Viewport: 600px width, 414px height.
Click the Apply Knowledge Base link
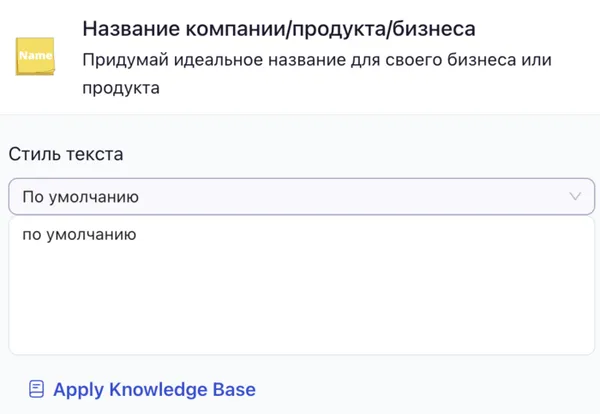pos(154,389)
